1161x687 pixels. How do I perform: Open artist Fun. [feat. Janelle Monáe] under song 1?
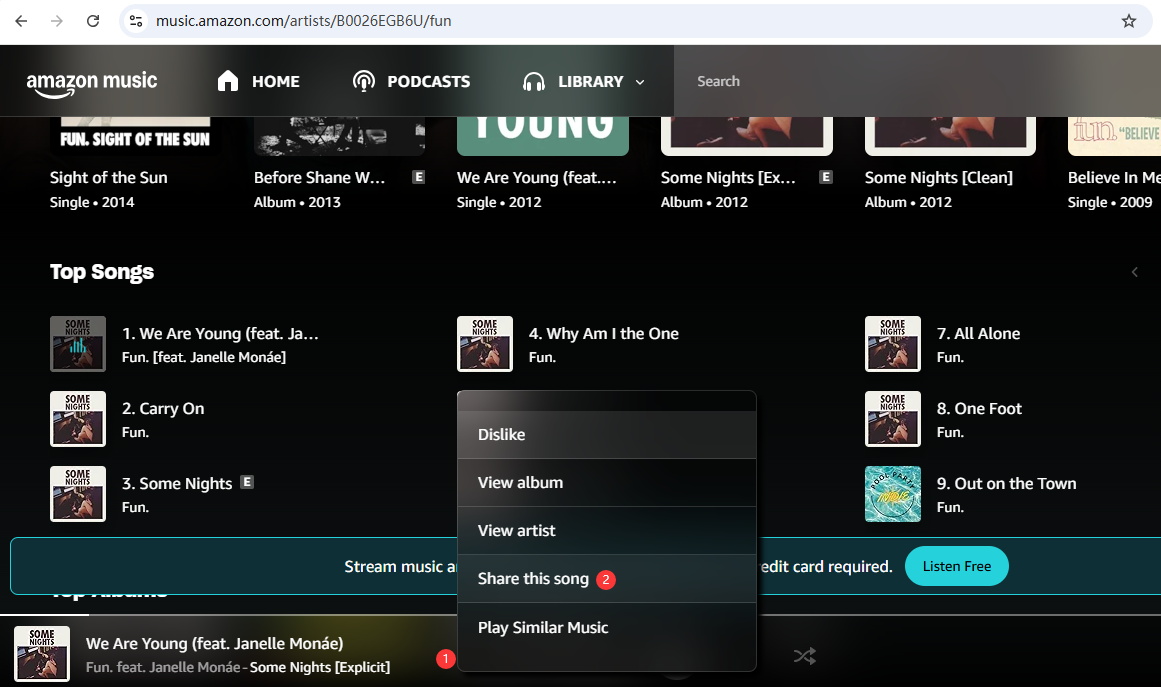click(204, 358)
